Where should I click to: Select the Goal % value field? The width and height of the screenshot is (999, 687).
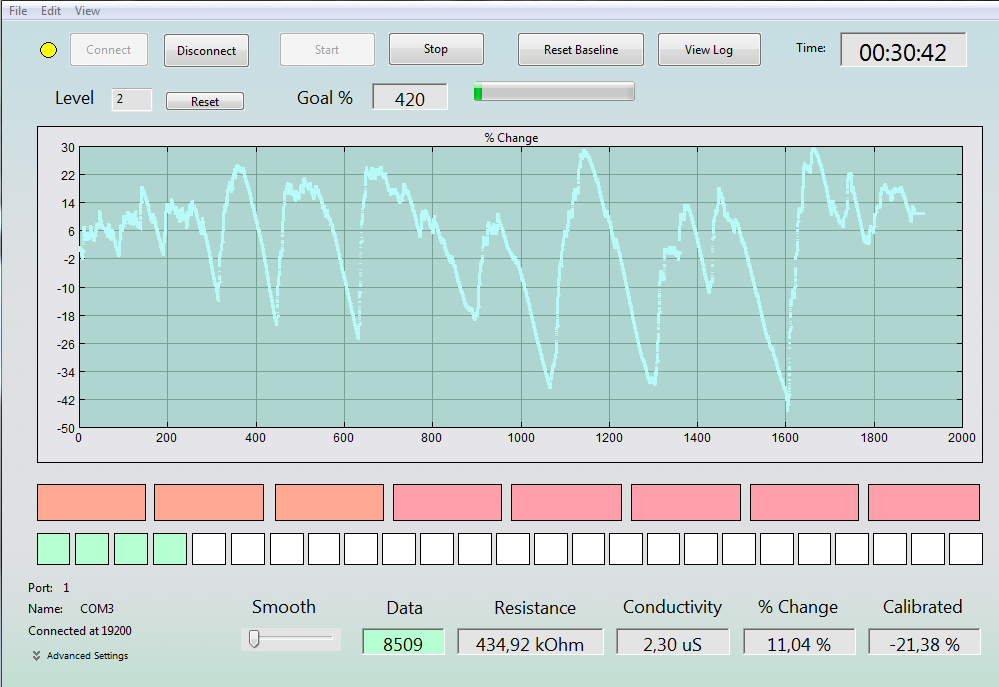410,97
